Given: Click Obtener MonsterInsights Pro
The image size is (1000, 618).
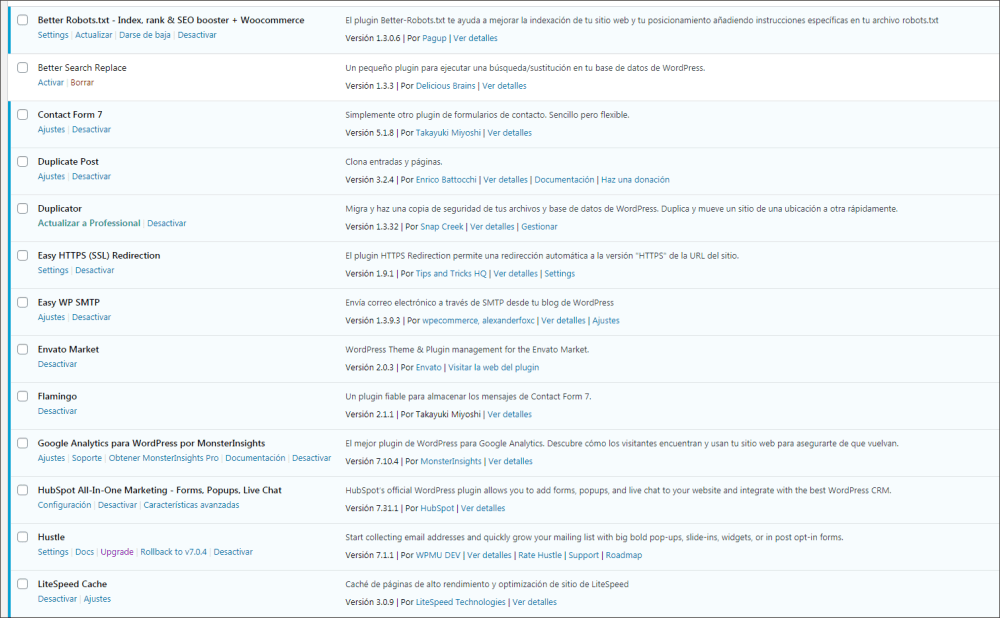Looking at the screenshot, I should pos(163,458).
